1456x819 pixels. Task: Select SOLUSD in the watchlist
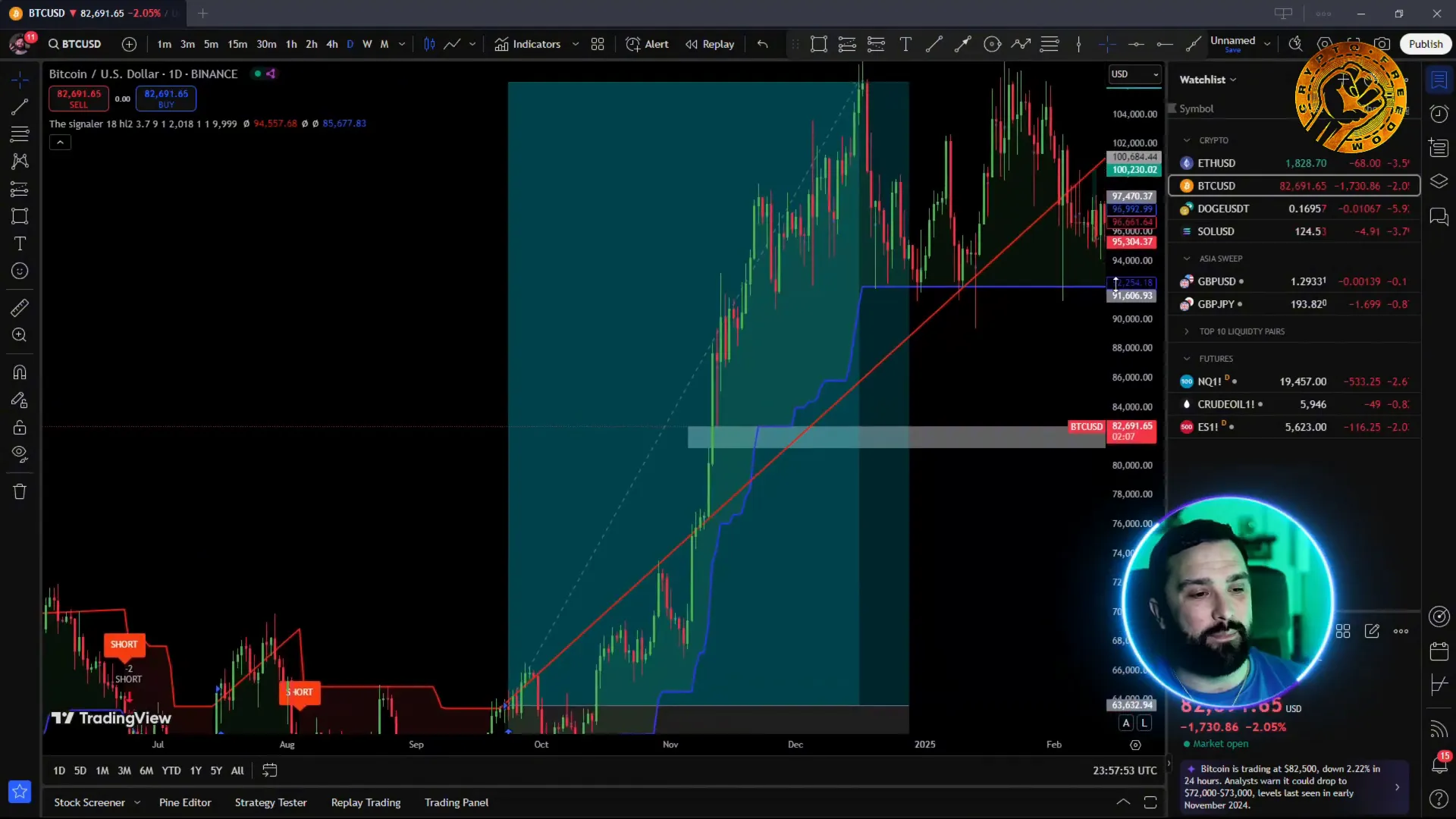1294,231
